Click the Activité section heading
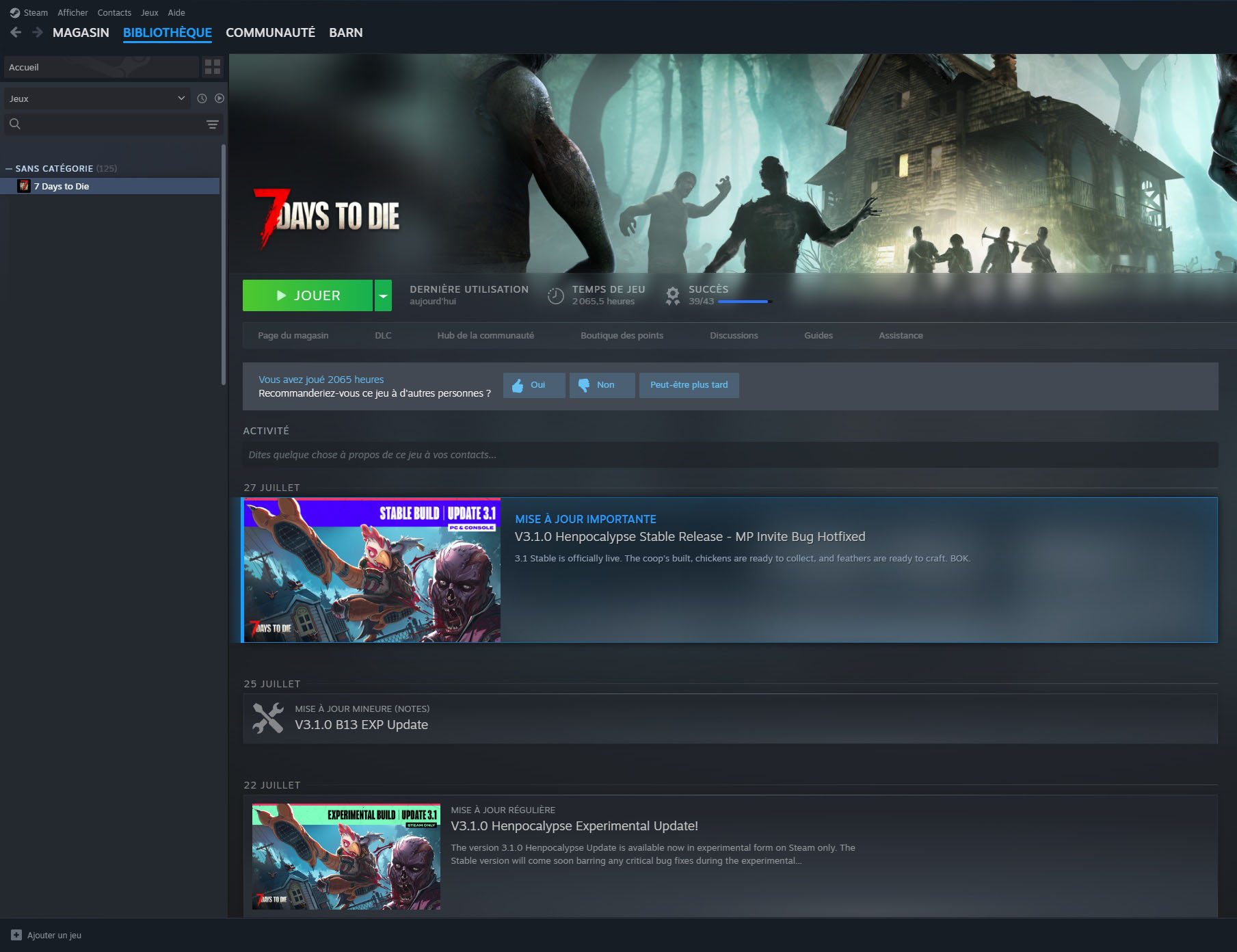Screen dimensions: 1237x952 [x=266, y=431]
